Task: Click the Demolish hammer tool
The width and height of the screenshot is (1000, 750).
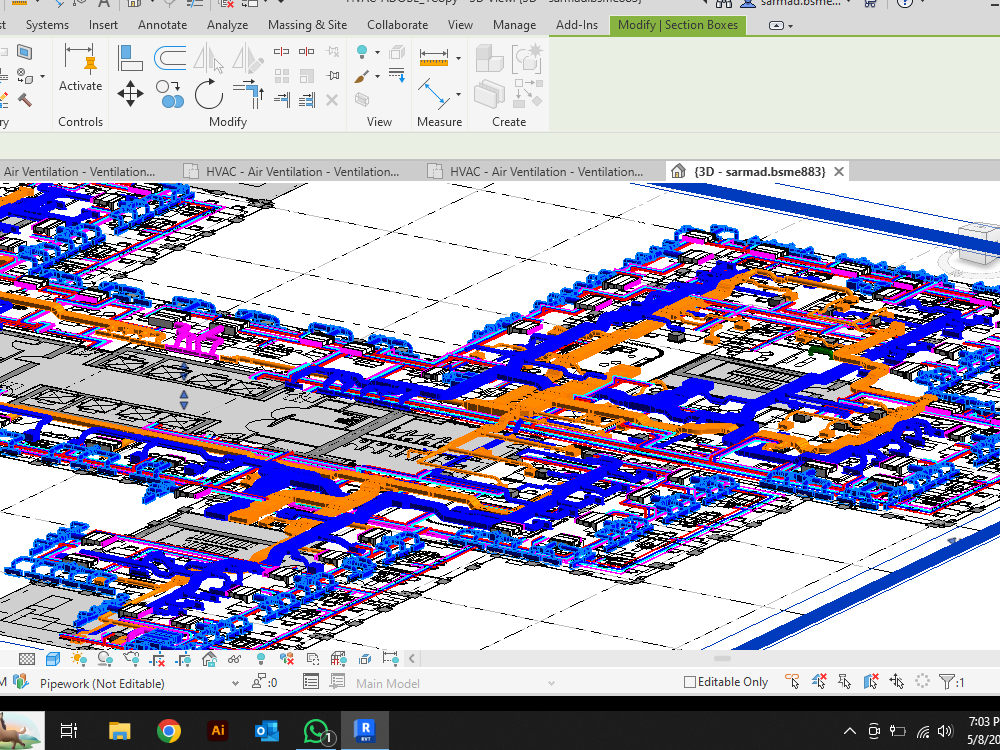Action: (24, 100)
